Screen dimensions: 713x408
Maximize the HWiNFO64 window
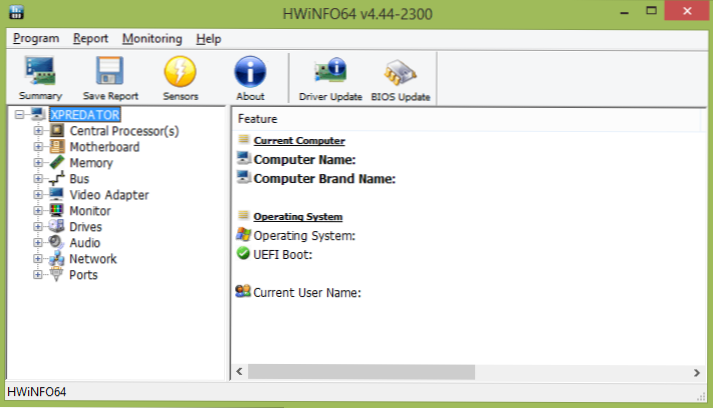(x=651, y=11)
